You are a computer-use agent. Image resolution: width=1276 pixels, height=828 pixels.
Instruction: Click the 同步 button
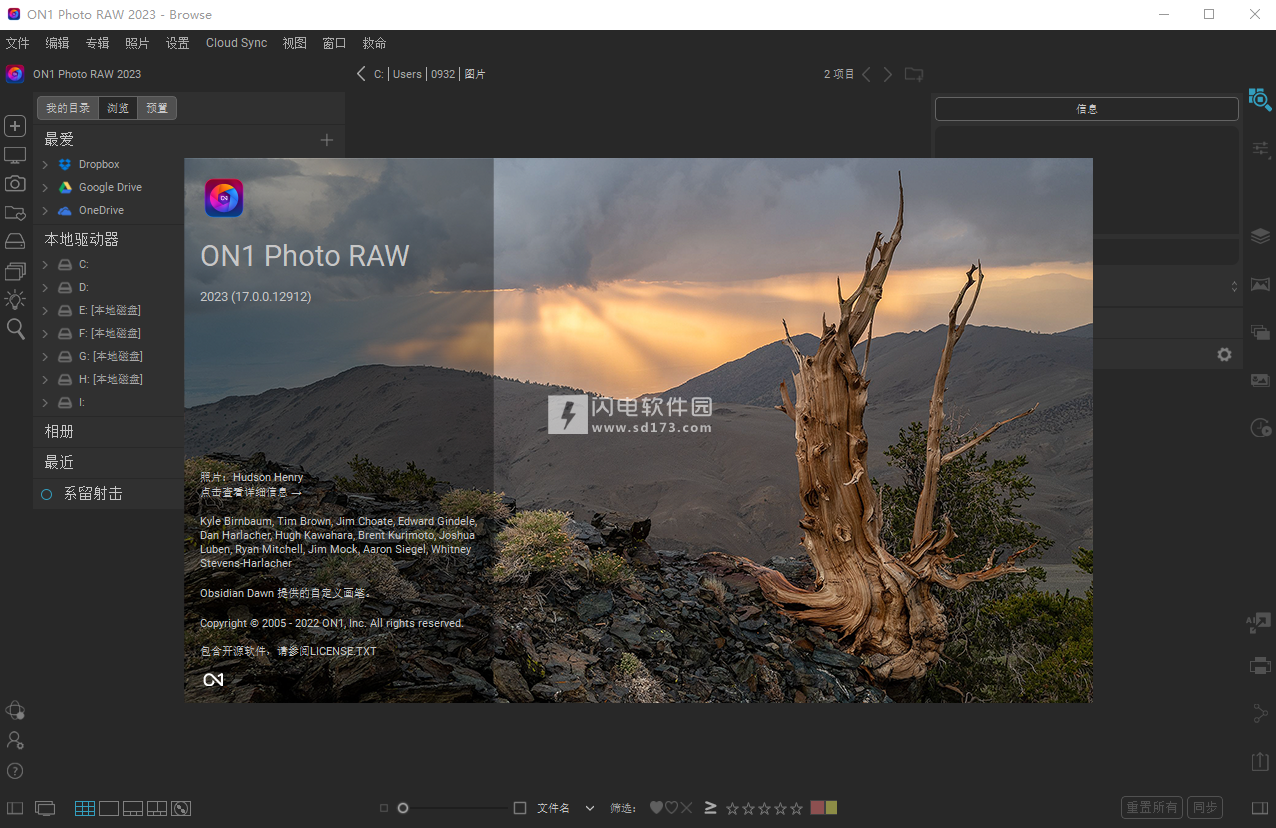pos(1205,807)
